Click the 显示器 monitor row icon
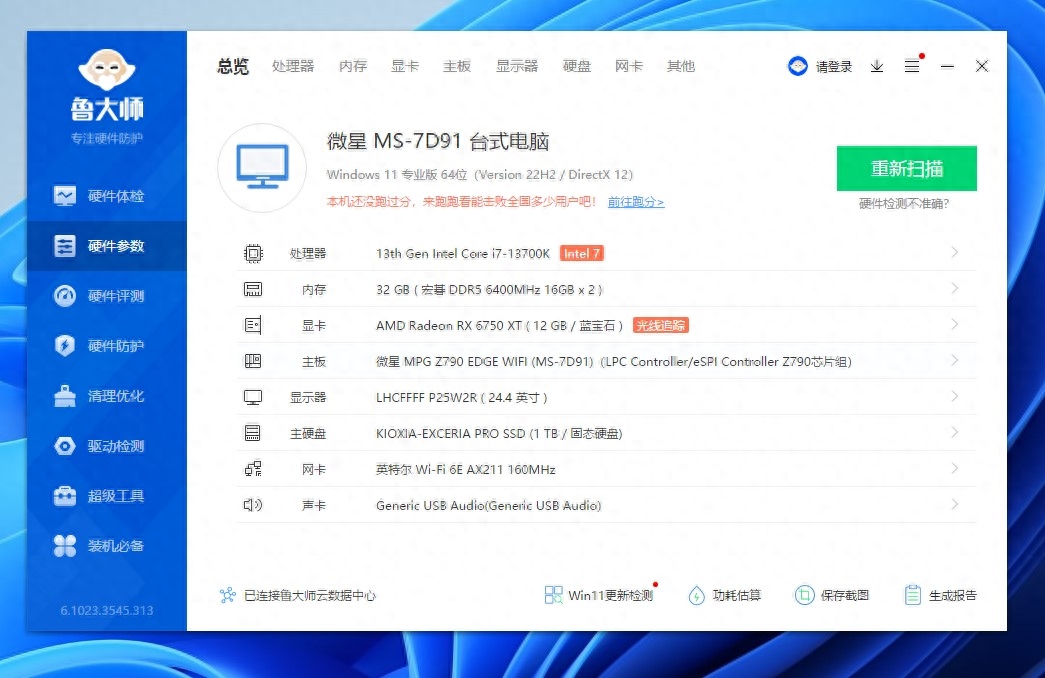 (253, 397)
